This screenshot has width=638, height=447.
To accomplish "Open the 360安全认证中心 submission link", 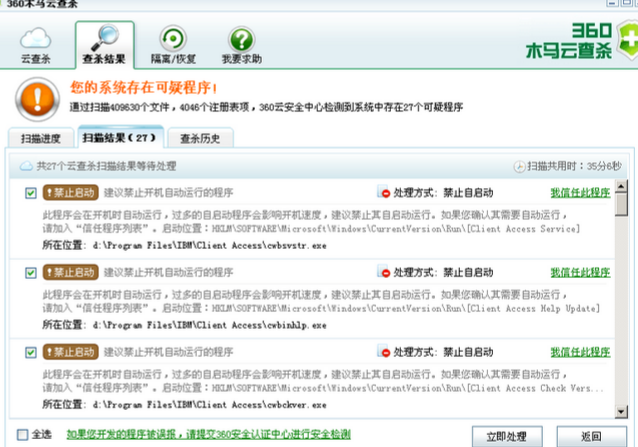I will pyautogui.click(x=208, y=434).
